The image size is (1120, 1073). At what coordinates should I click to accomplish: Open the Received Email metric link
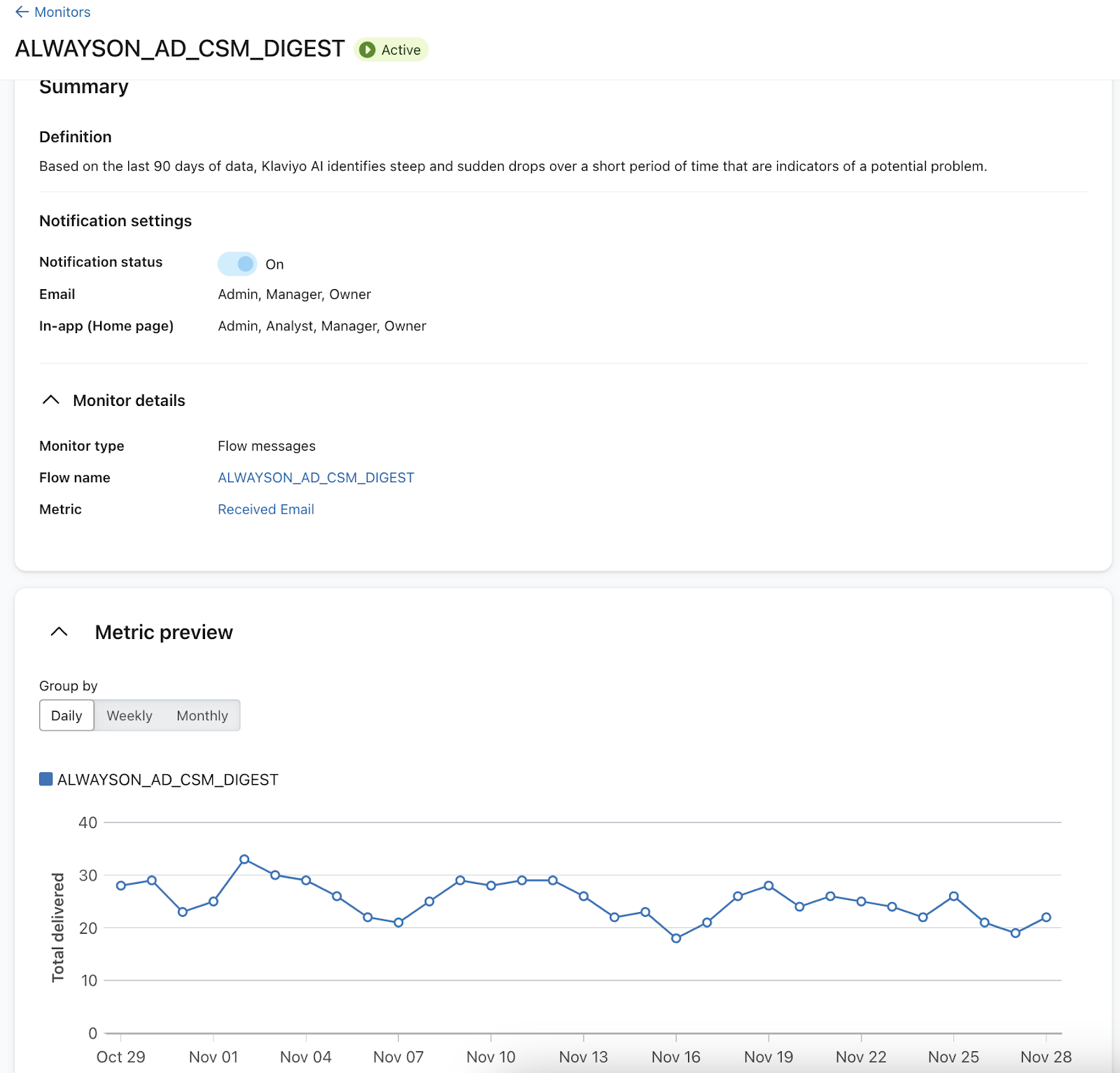pos(265,510)
